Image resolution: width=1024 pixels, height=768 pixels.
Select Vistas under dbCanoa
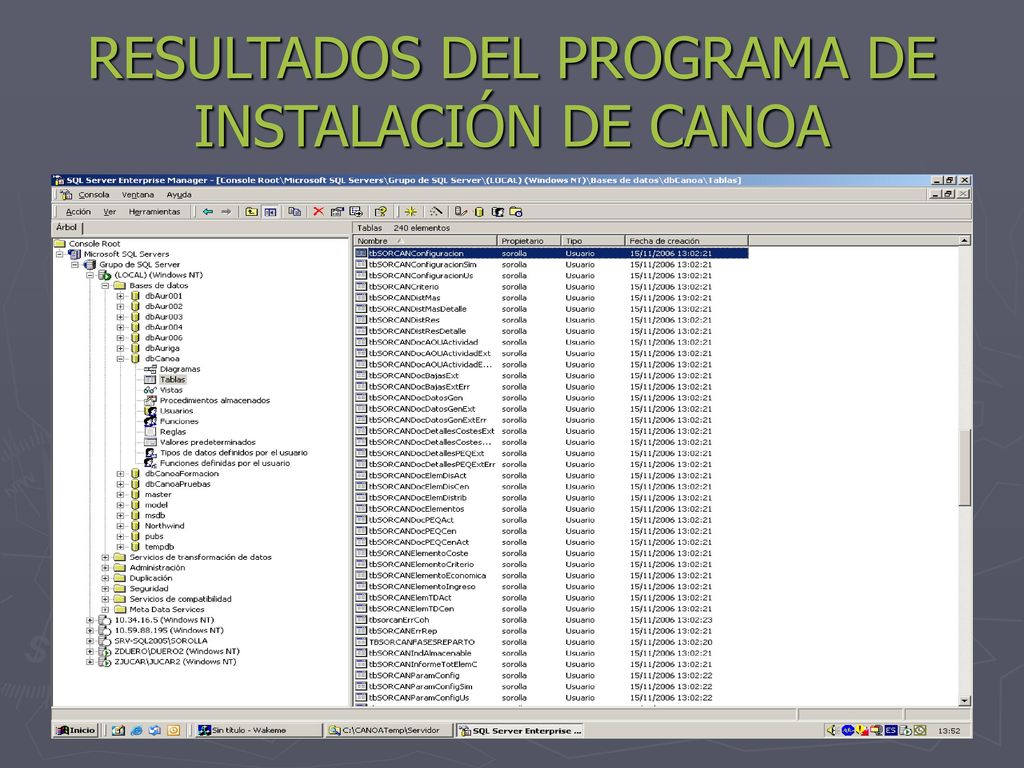[x=171, y=390]
